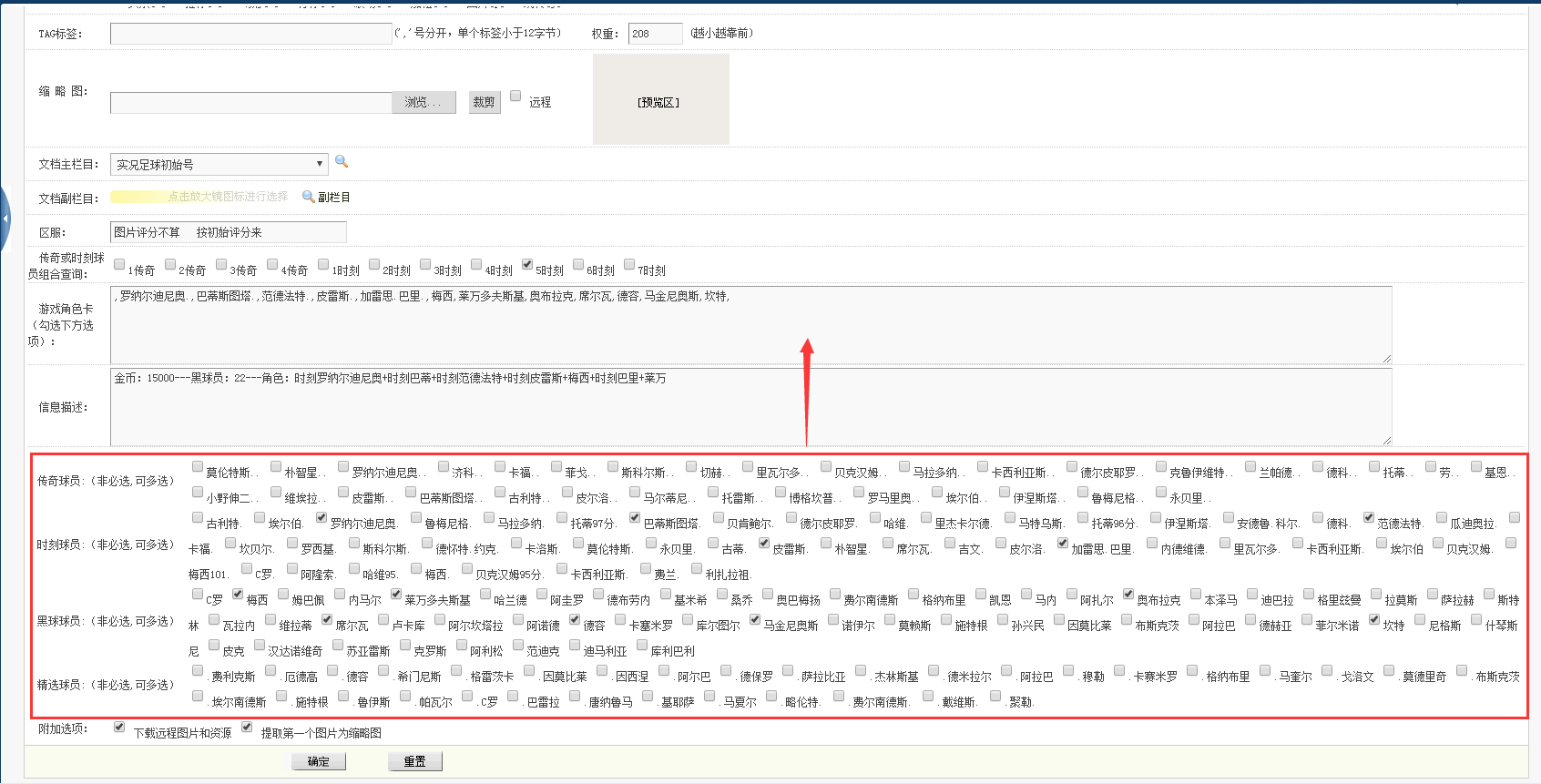The height and width of the screenshot is (784, 1541).
Task: Uncheck the 坎特 checkbox
Action: (x=1374, y=619)
